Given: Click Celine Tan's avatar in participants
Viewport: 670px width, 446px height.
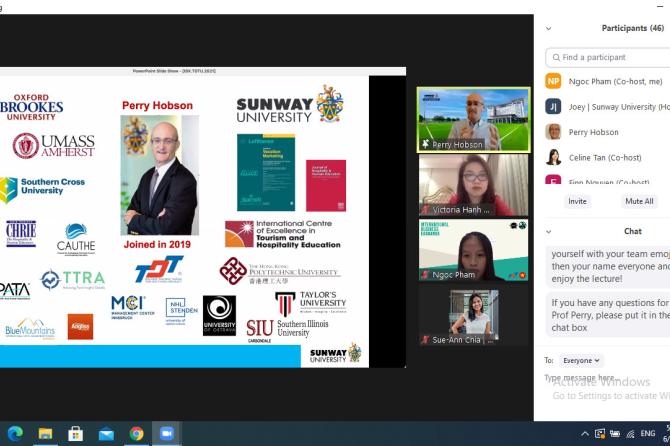Looking at the screenshot, I should pyautogui.click(x=553, y=157).
